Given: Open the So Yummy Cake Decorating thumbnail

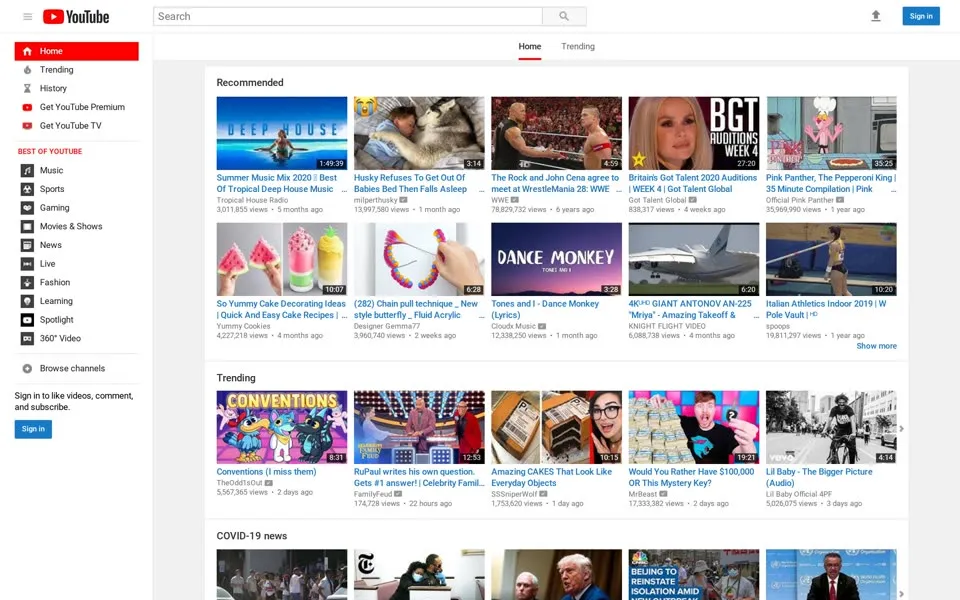Looking at the screenshot, I should coord(282,259).
